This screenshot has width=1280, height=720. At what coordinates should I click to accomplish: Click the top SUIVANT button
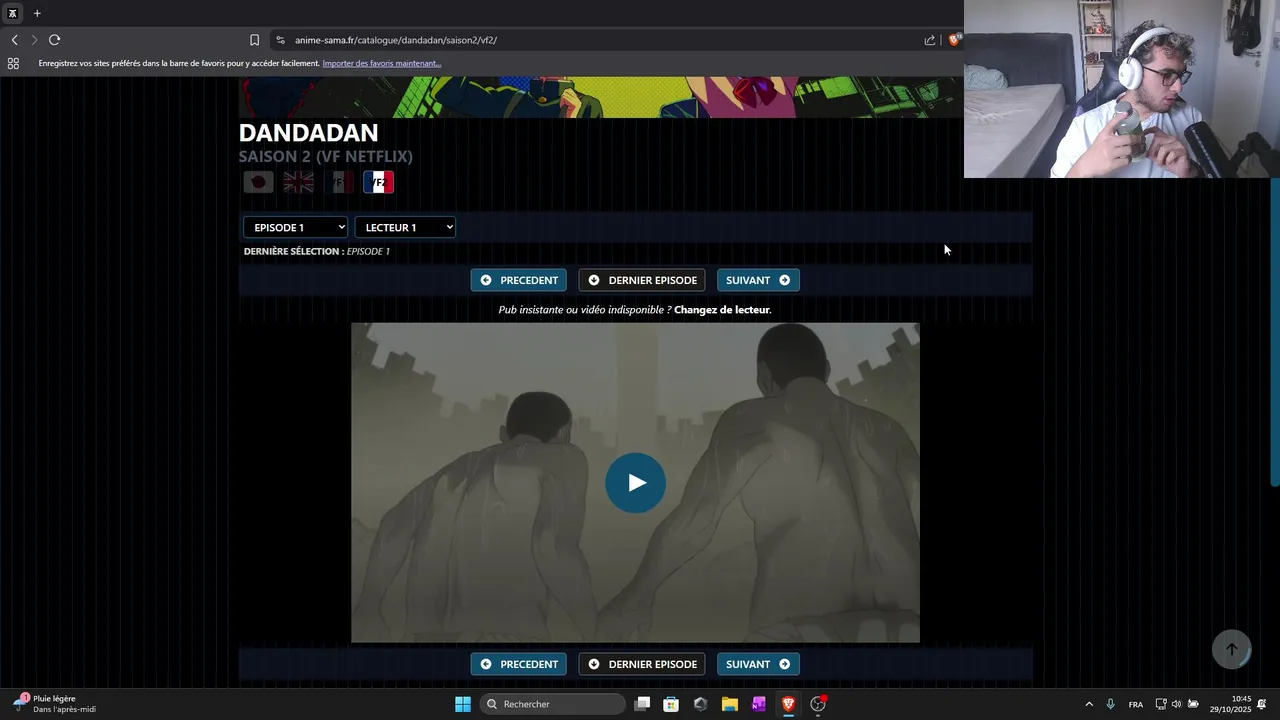coord(758,280)
